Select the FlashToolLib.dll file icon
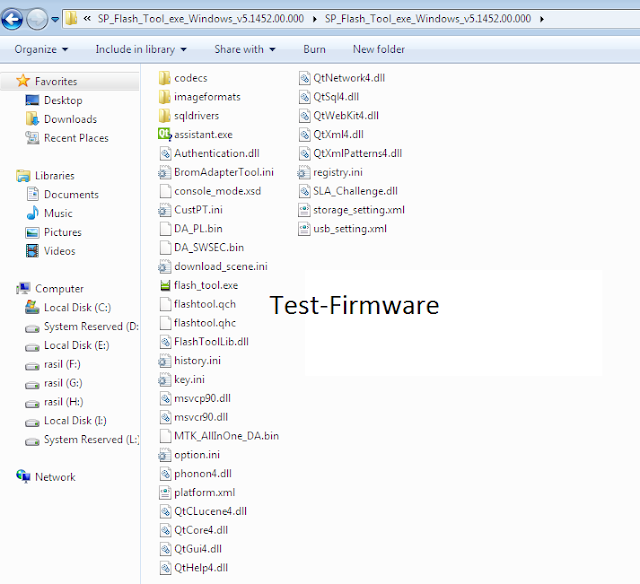This screenshot has width=640, height=584. (165, 342)
